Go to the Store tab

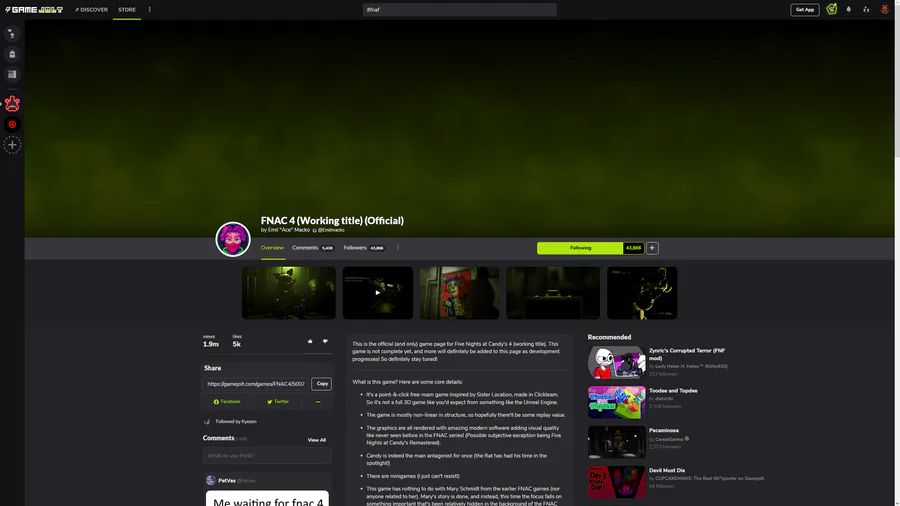coord(127,10)
